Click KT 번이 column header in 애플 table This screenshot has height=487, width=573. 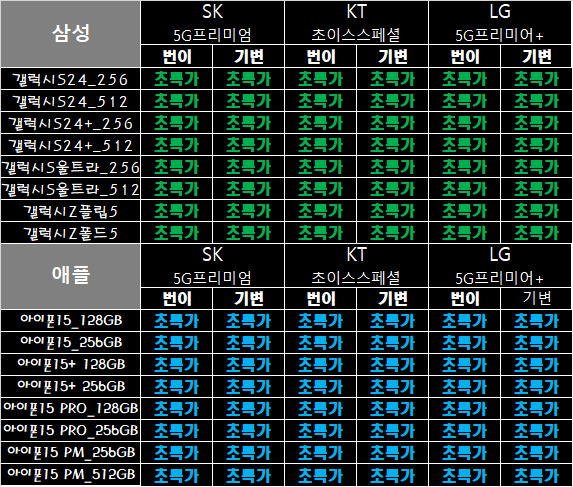[320, 298]
